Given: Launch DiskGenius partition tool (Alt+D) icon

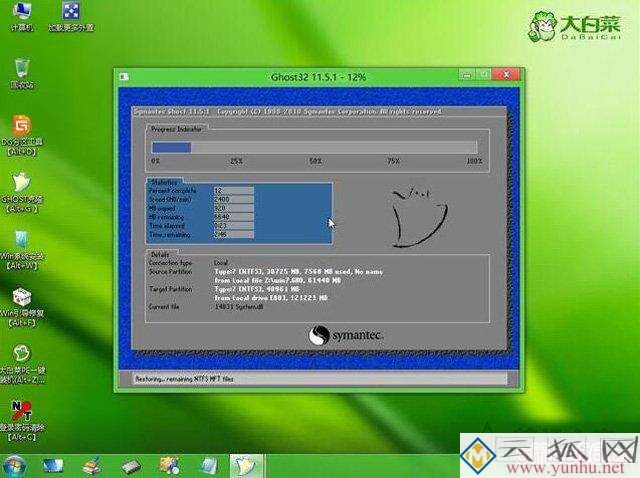Looking at the screenshot, I should click(22, 136).
